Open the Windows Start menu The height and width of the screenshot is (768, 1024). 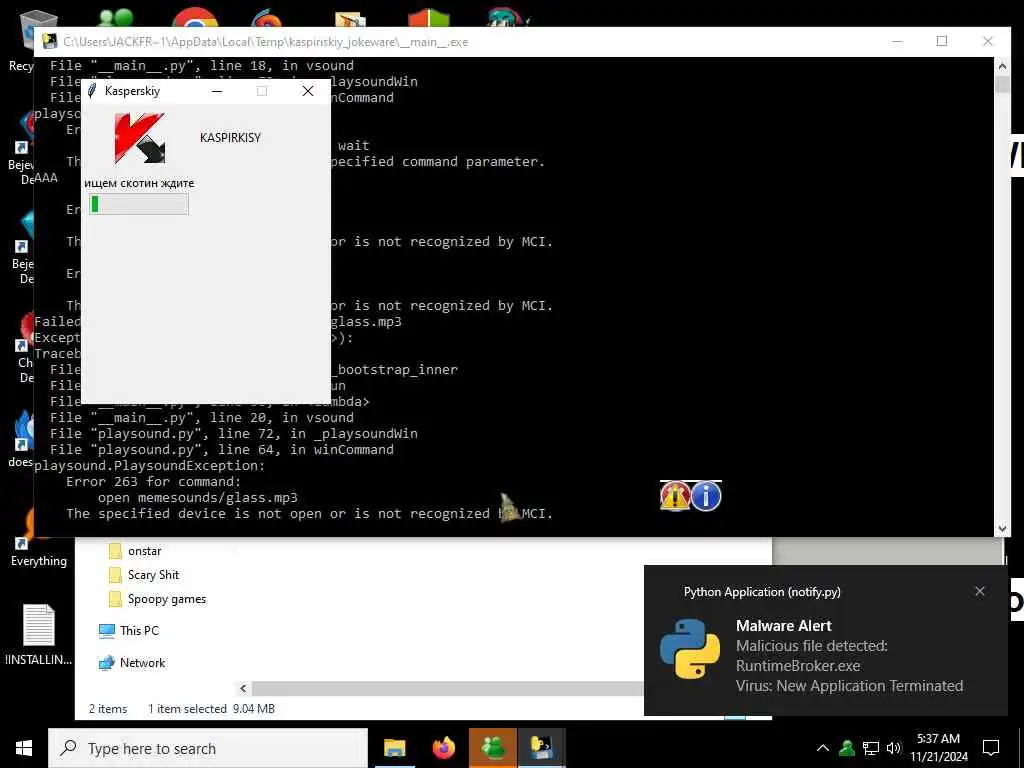click(x=24, y=748)
